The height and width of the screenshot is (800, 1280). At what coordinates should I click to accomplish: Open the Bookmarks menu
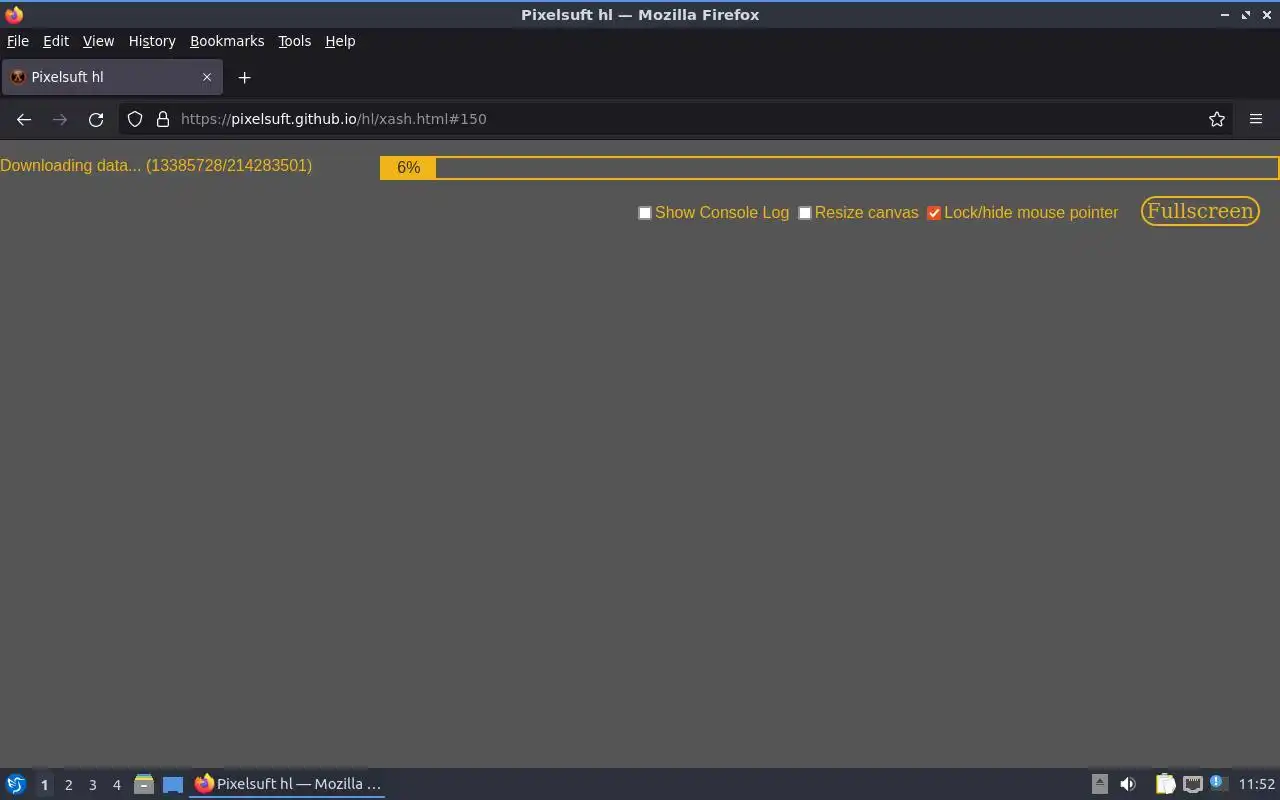click(x=227, y=41)
